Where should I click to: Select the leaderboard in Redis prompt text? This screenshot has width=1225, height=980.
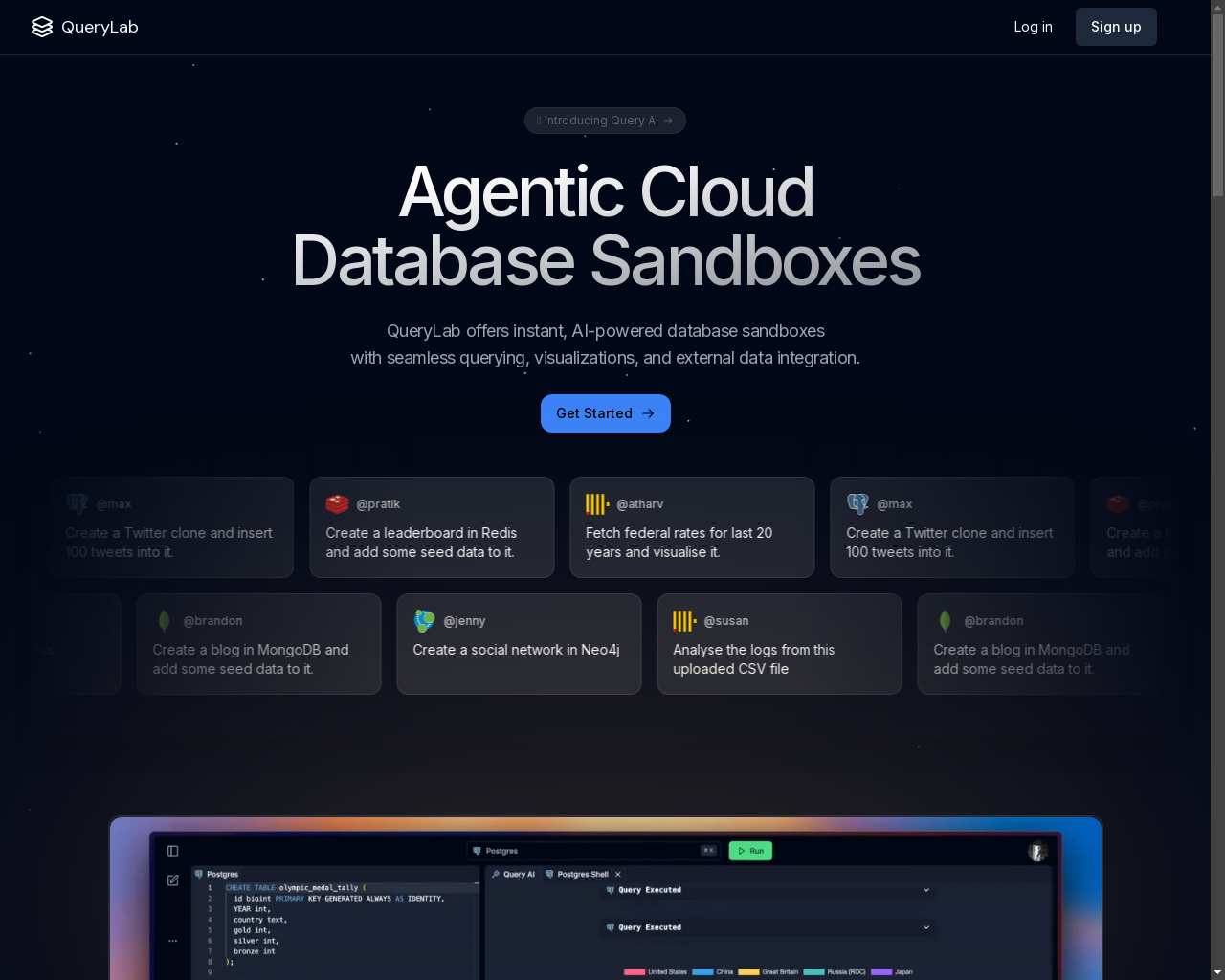[421, 543]
